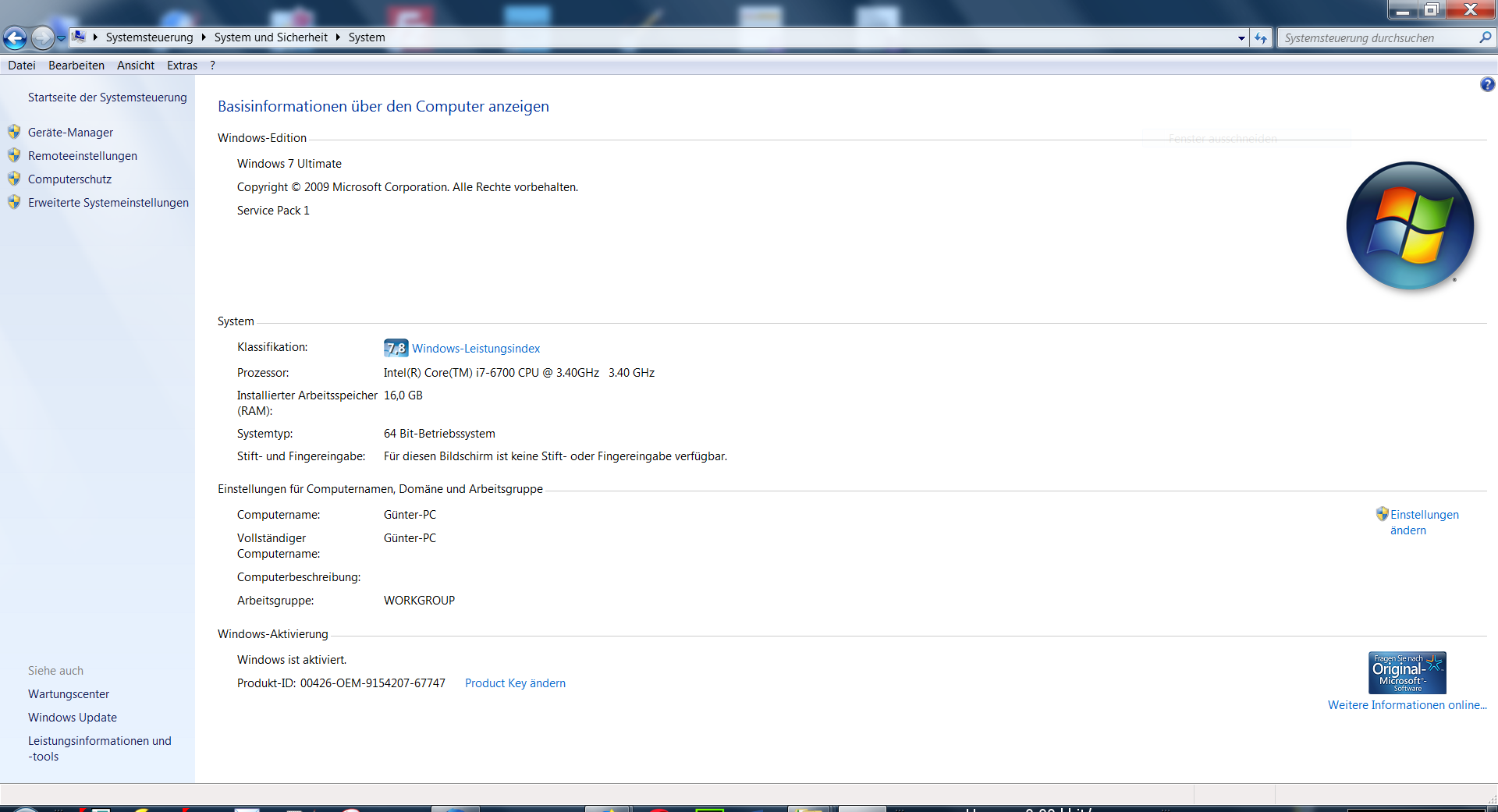Click the Stift- oder Fingereingabe availability text
This screenshot has width=1498, height=812.
[555, 456]
